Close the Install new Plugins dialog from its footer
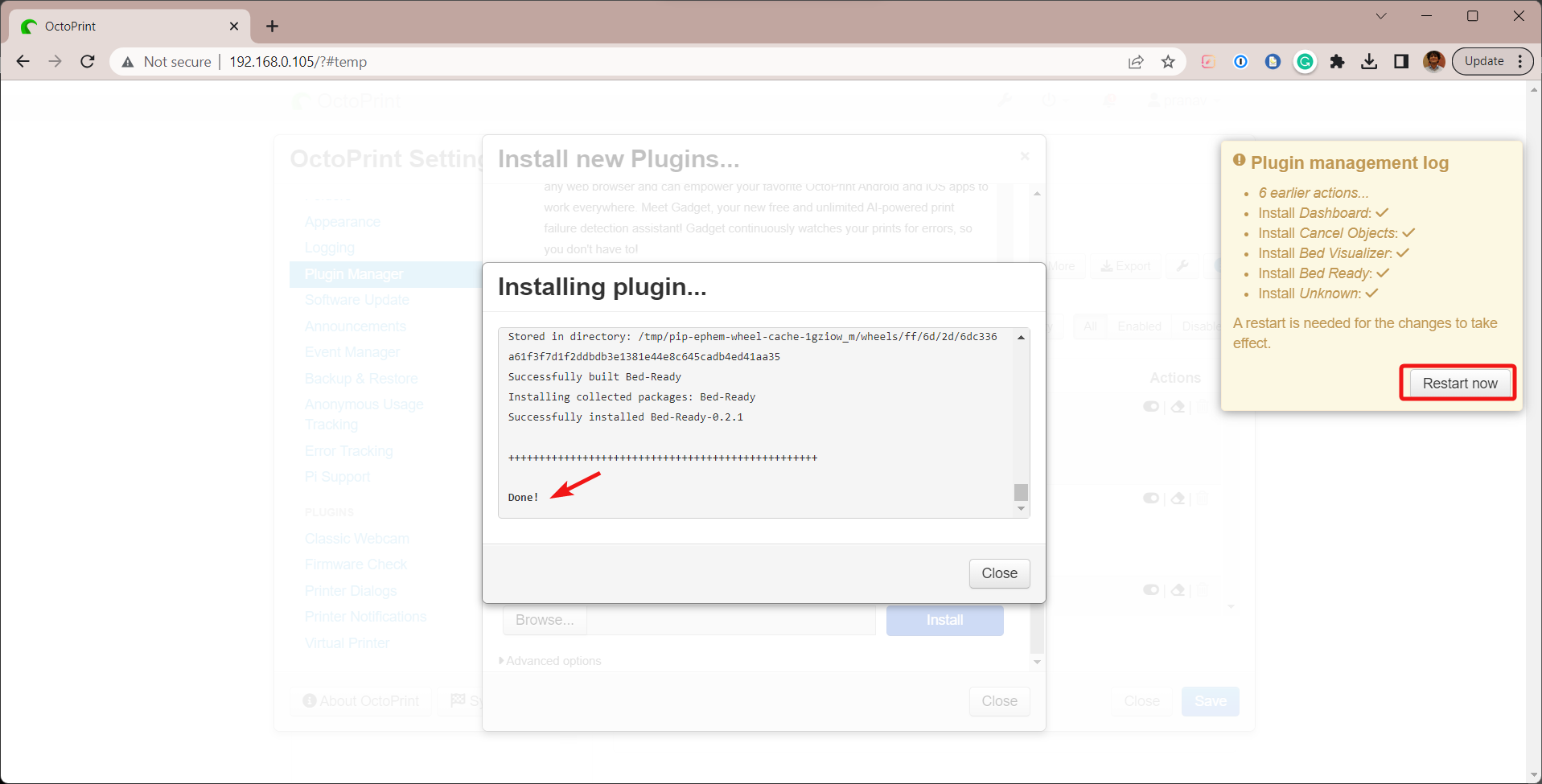Image resolution: width=1542 pixels, height=784 pixels. pyautogui.click(x=999, y=701)
